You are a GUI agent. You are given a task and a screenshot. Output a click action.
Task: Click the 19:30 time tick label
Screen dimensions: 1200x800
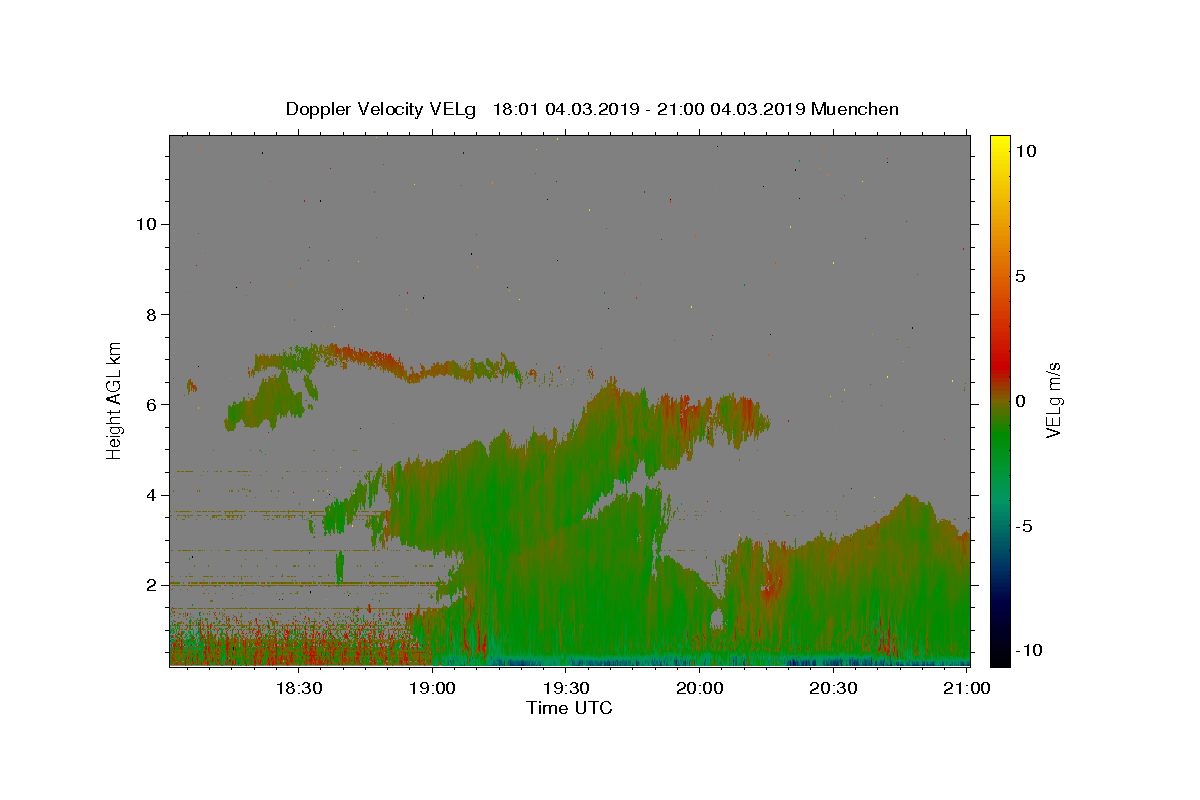tap(566, 688)
